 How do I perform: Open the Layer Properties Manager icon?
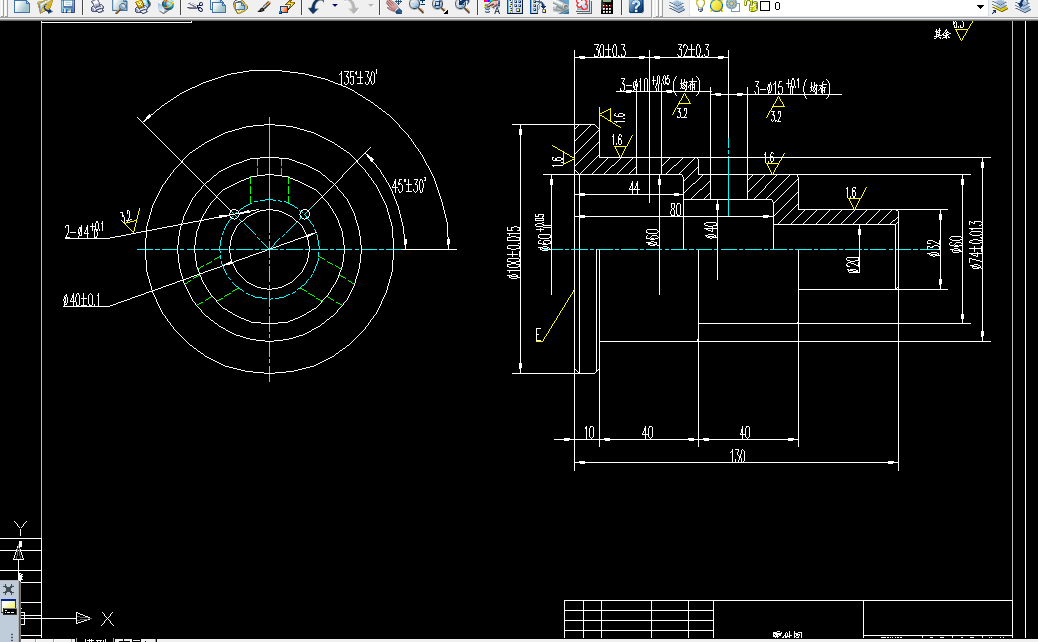[676, 7]
